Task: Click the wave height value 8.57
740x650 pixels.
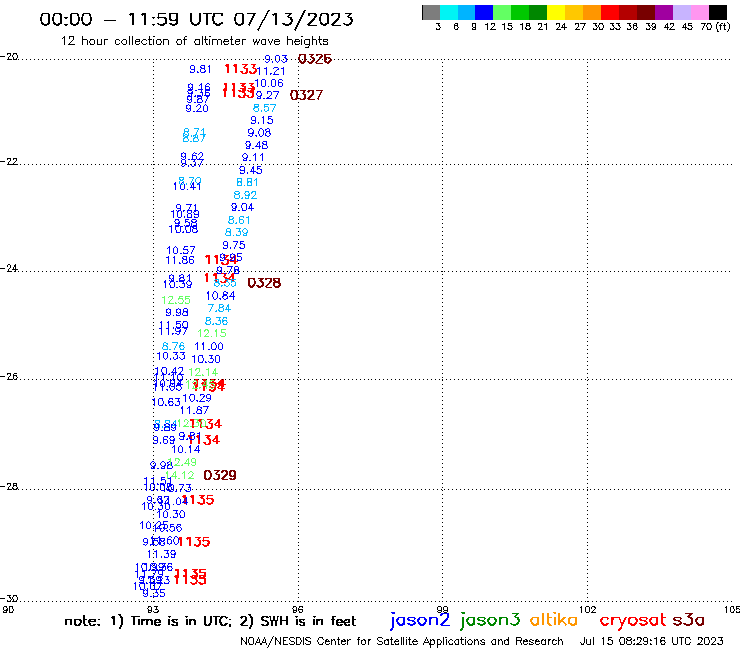Action: coord(264,108)
